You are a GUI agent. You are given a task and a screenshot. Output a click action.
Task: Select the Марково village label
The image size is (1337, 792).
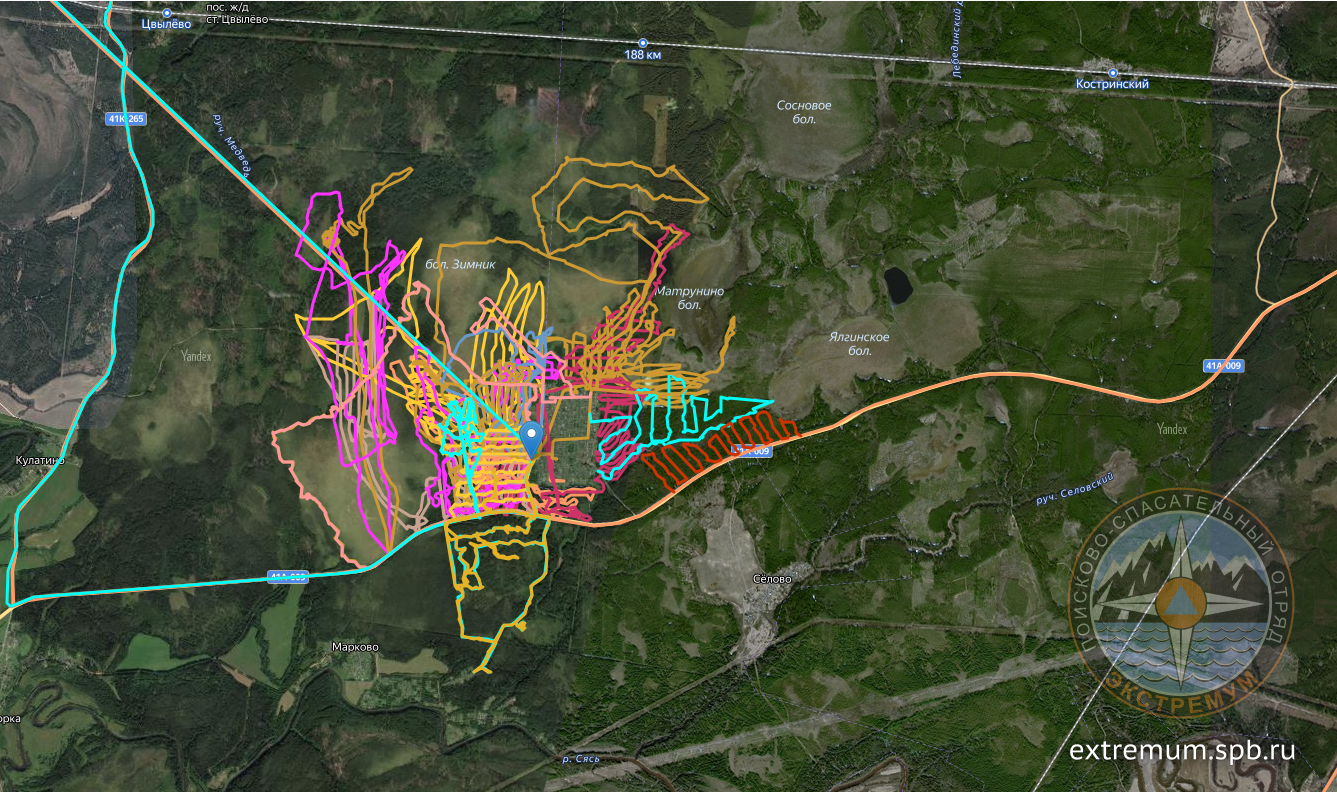[355, 647]
